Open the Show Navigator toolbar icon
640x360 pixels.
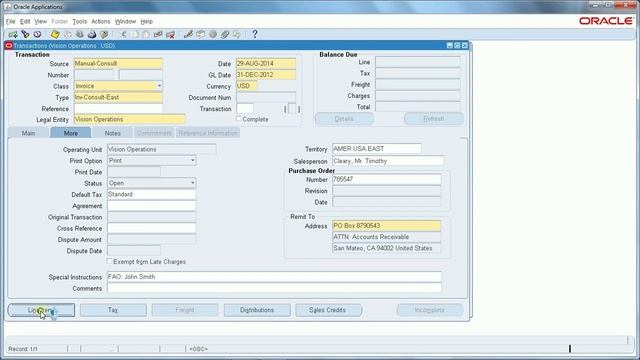pyautogui.click(x=38, y=35)
